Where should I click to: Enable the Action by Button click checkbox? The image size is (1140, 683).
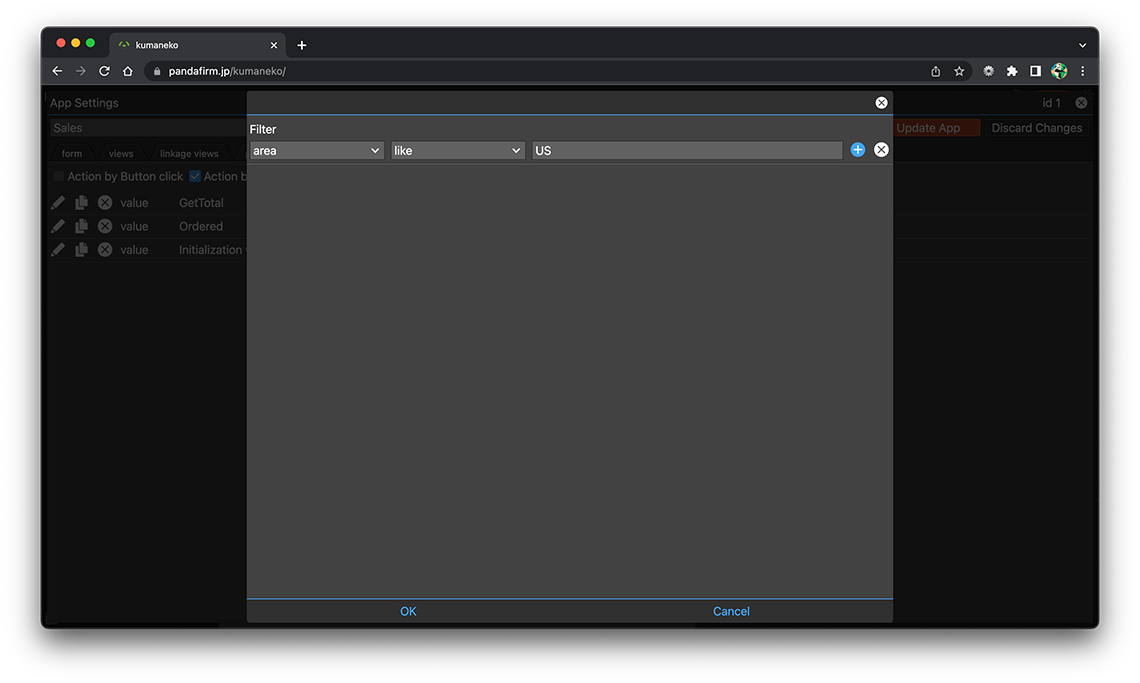[x=59, y=176]
